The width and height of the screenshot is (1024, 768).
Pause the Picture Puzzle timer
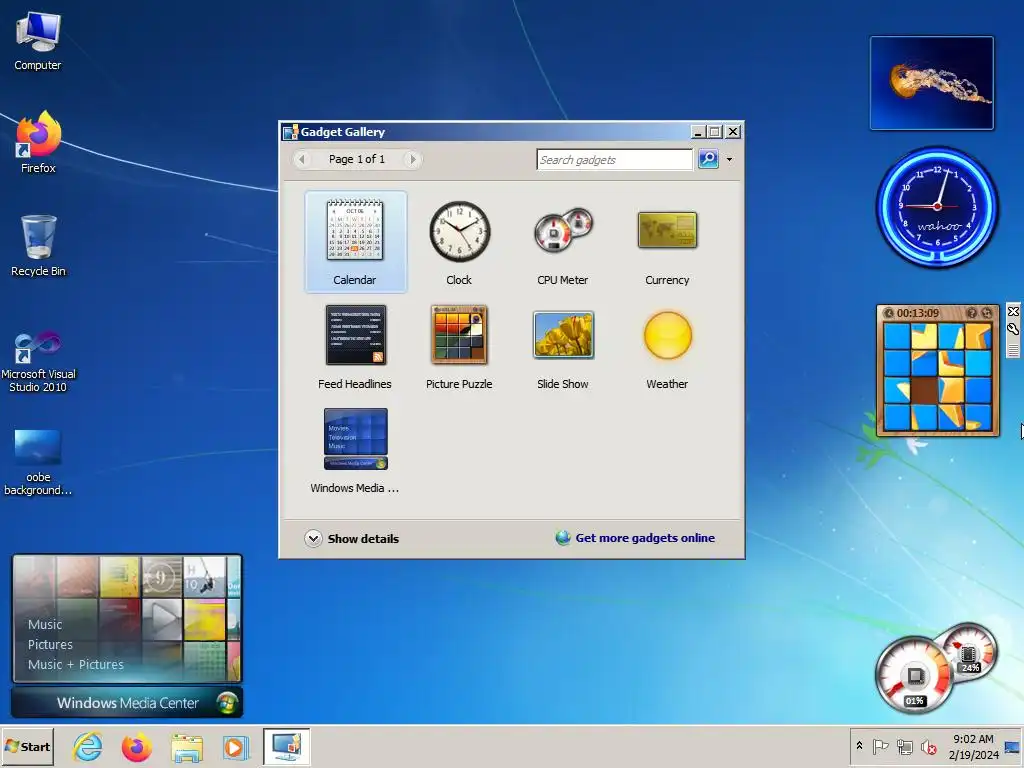point(889,313)
